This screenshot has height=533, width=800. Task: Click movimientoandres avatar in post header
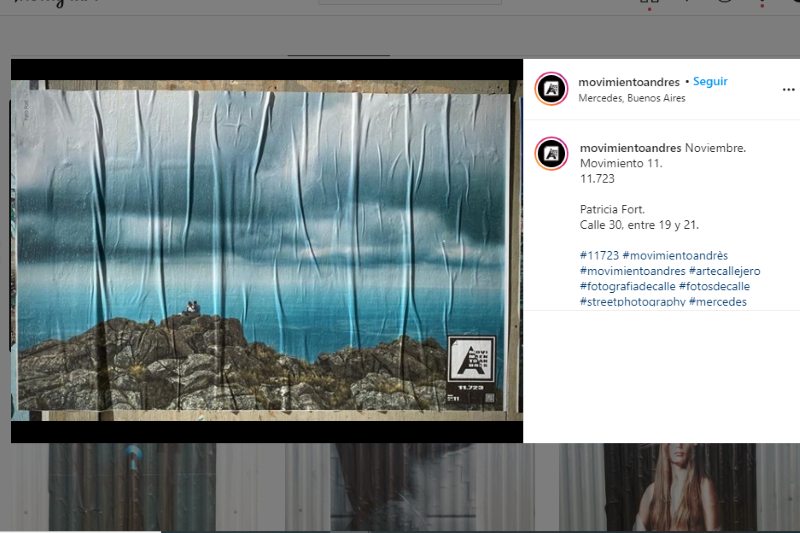[x=551, y=89]
